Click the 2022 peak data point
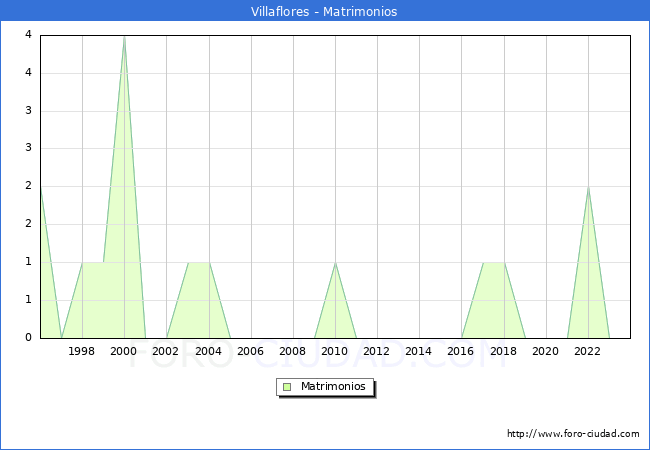The width and height of the screenshot is (650, 450). [588, 187]
